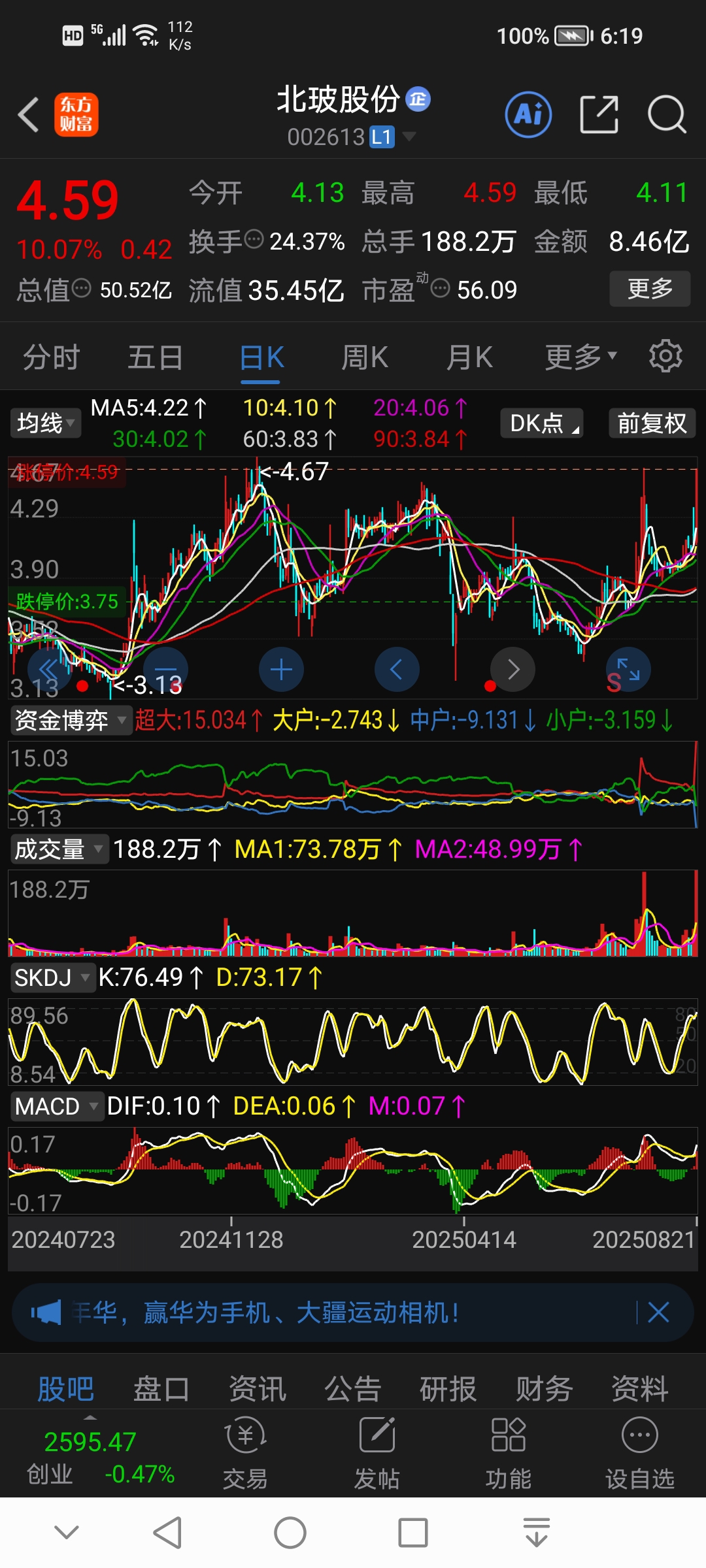Toggle the DK点 signal option
The image size is (706, 1568).
pyautogui.click(x=542, y=423)
